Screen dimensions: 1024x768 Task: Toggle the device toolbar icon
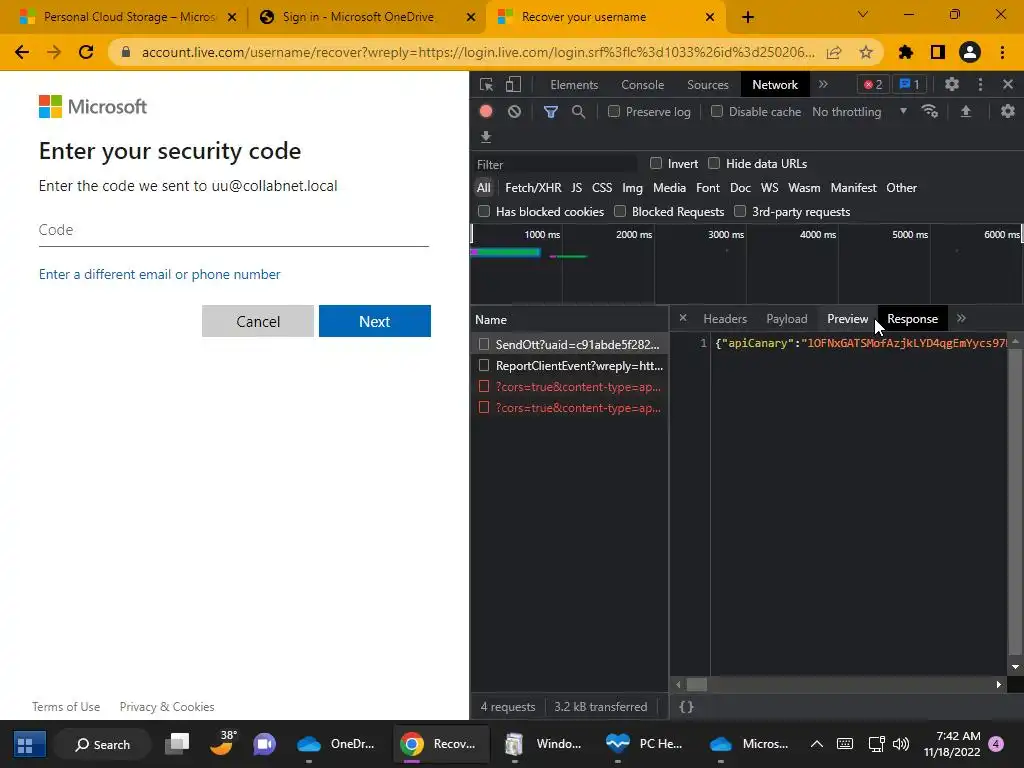[513, 84]
